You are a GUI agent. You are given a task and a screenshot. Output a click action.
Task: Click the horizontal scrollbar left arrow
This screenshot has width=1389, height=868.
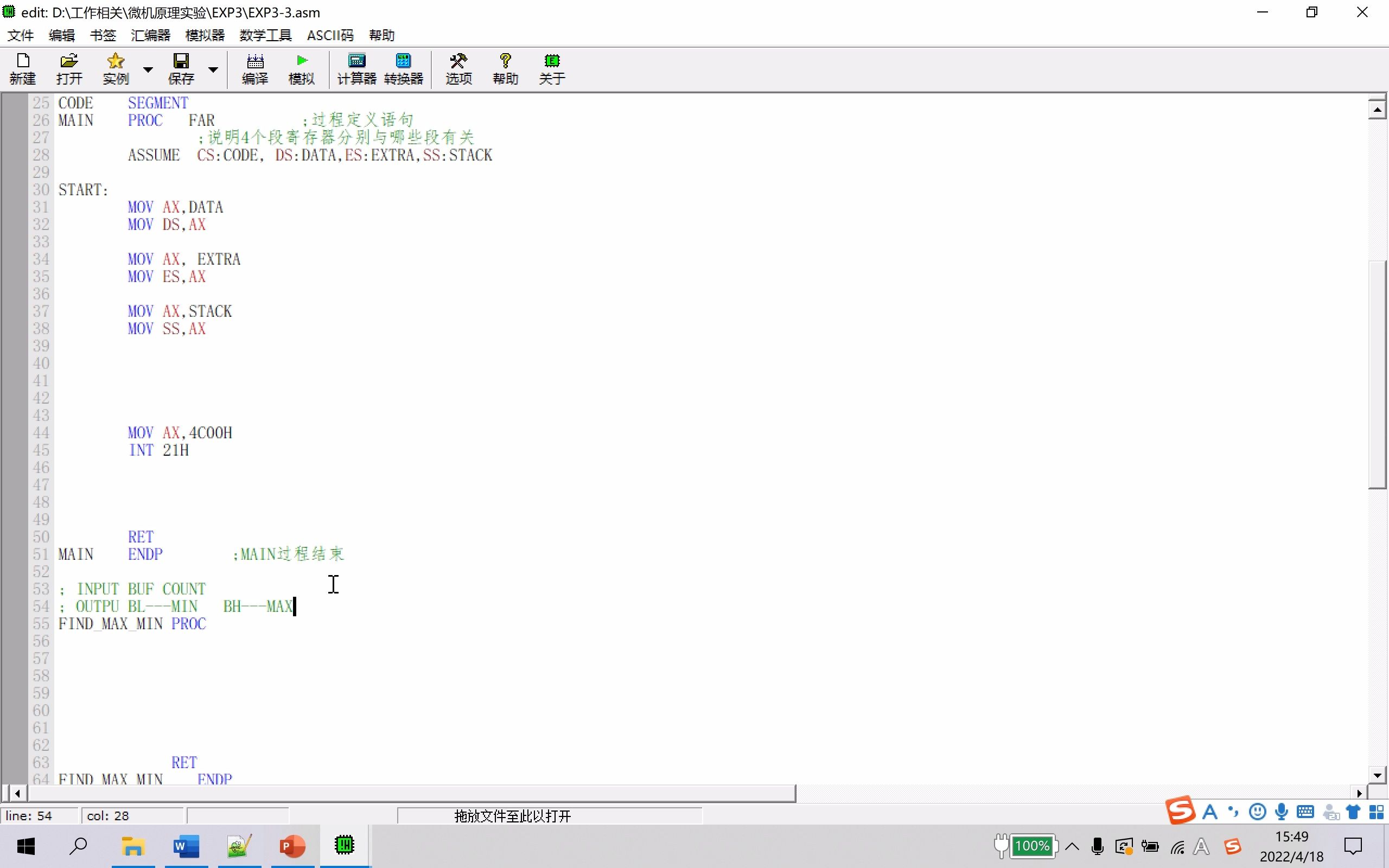coord(18,793)
